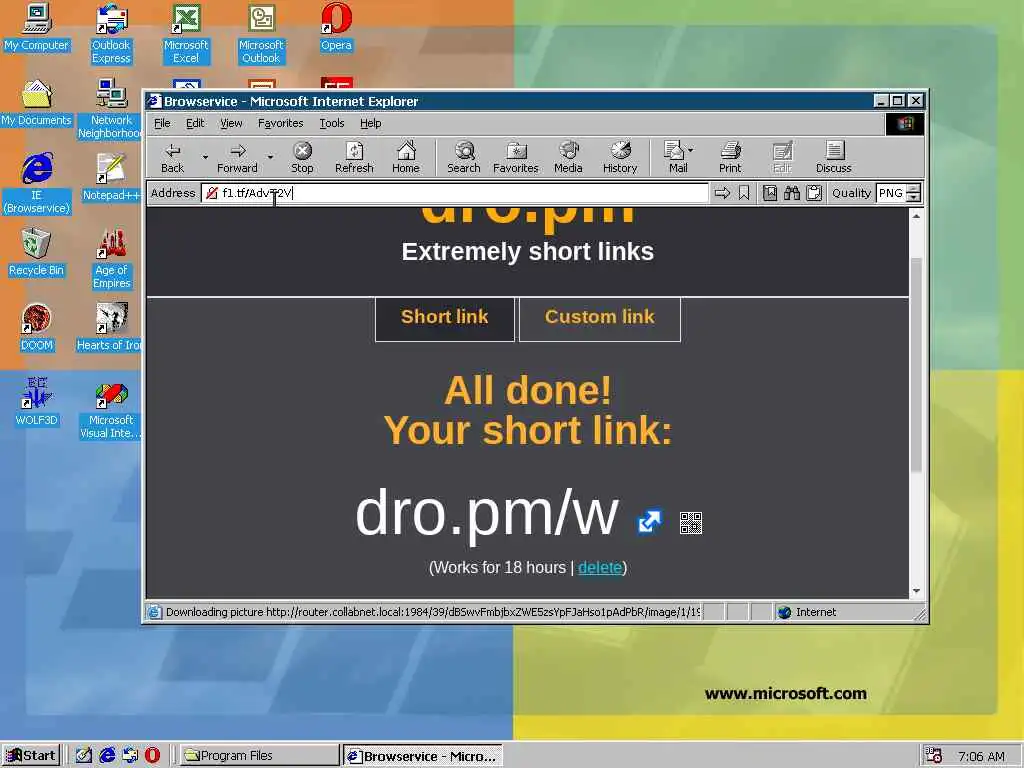
Task: Click the binoculars find icon
Action: (x=792, y=193)
